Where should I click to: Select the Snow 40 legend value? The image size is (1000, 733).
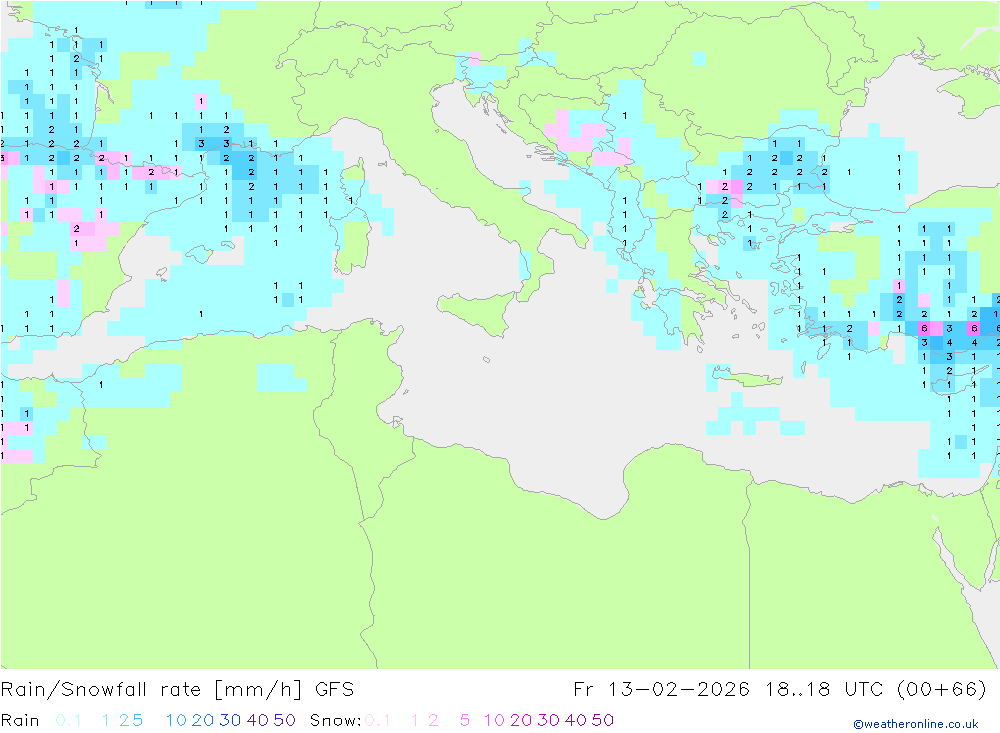pos(576,720)
